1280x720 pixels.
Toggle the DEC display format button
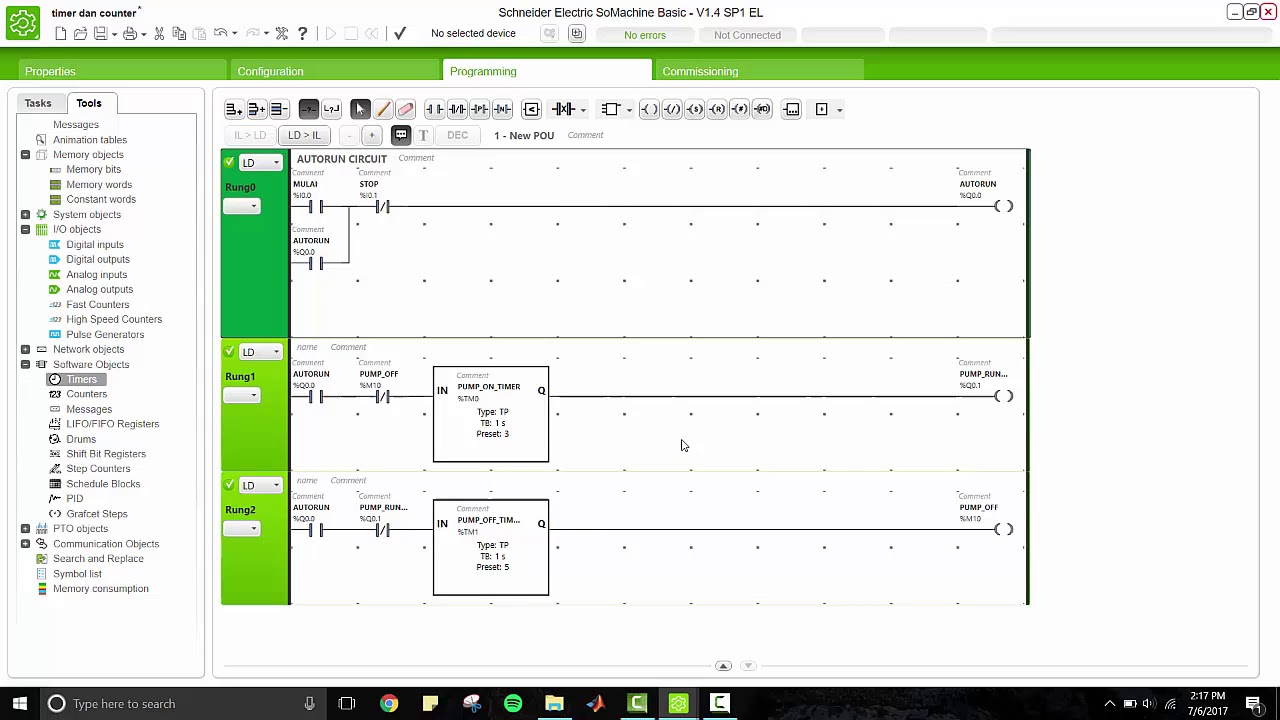coord(457,135)
